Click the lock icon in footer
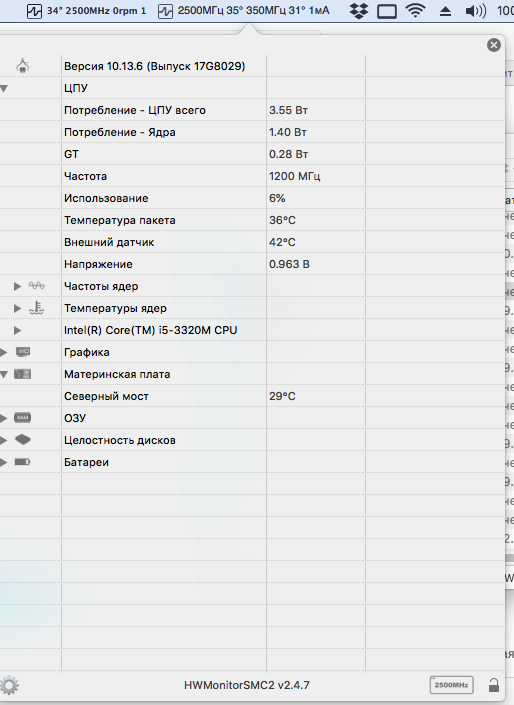Screen dimensions: 514x705 [x=494, y=685]
